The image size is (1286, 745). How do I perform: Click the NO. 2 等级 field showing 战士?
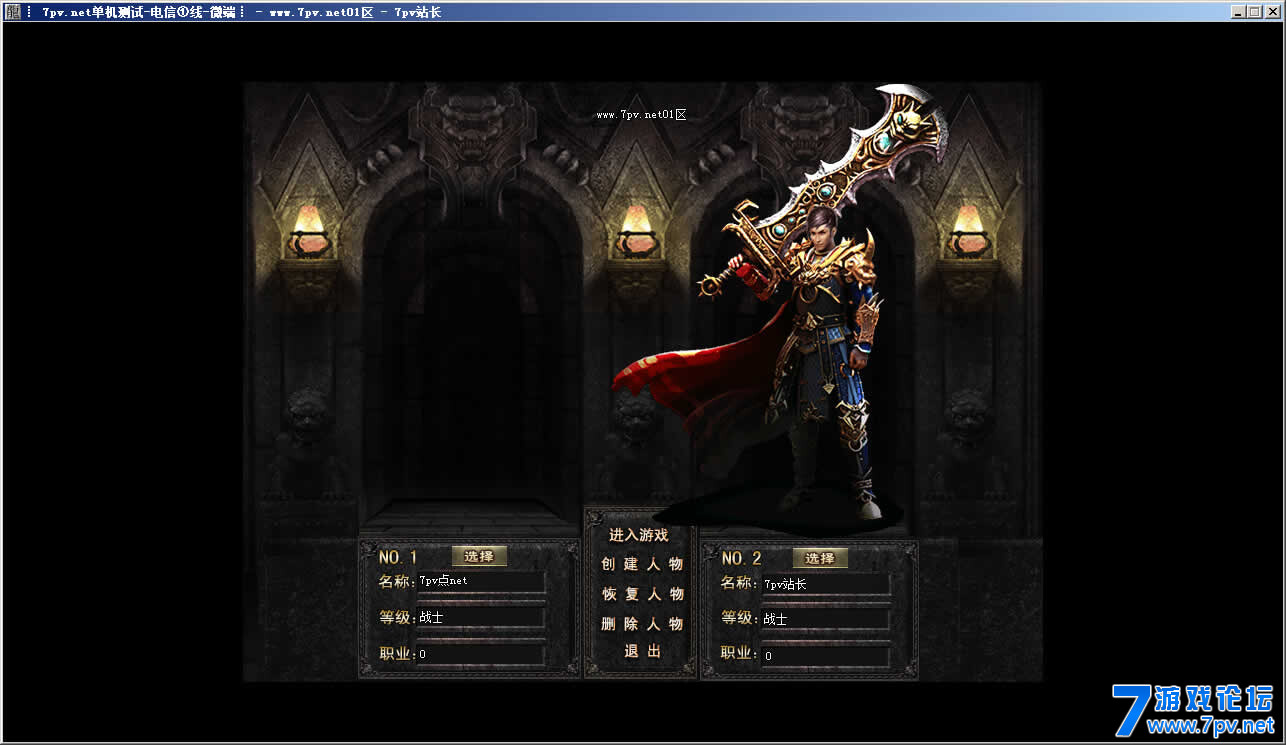pyautogui.click(x=825, y=619)
